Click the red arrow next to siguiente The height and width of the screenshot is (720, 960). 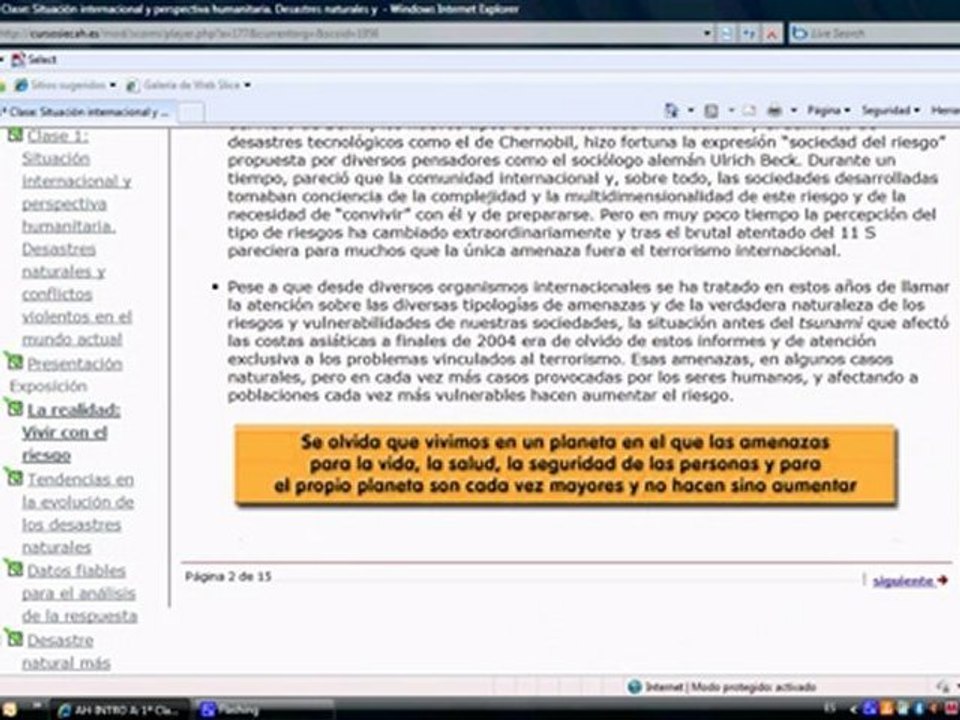(x=942, y=580)
